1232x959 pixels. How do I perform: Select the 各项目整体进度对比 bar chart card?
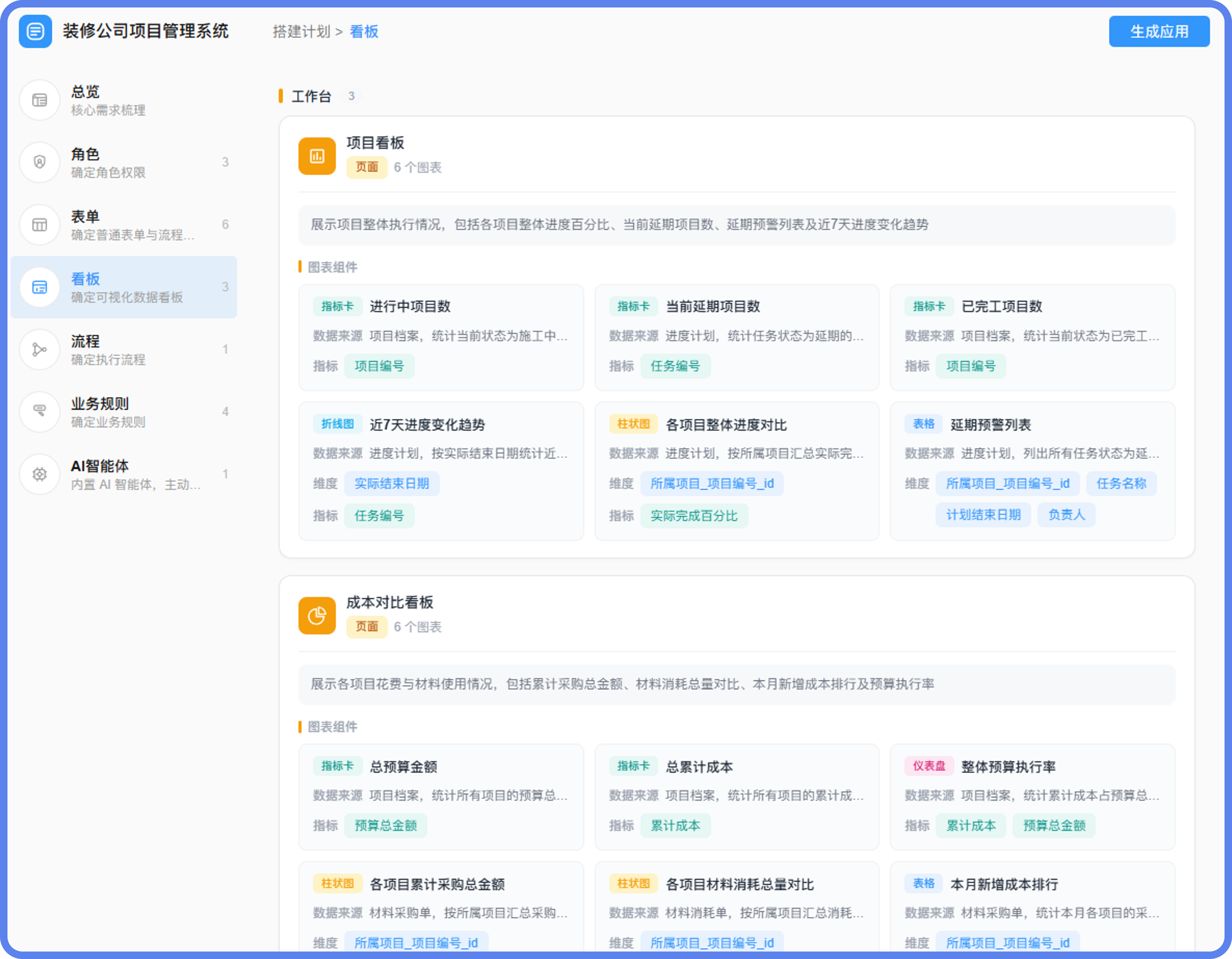click(737, 471)
